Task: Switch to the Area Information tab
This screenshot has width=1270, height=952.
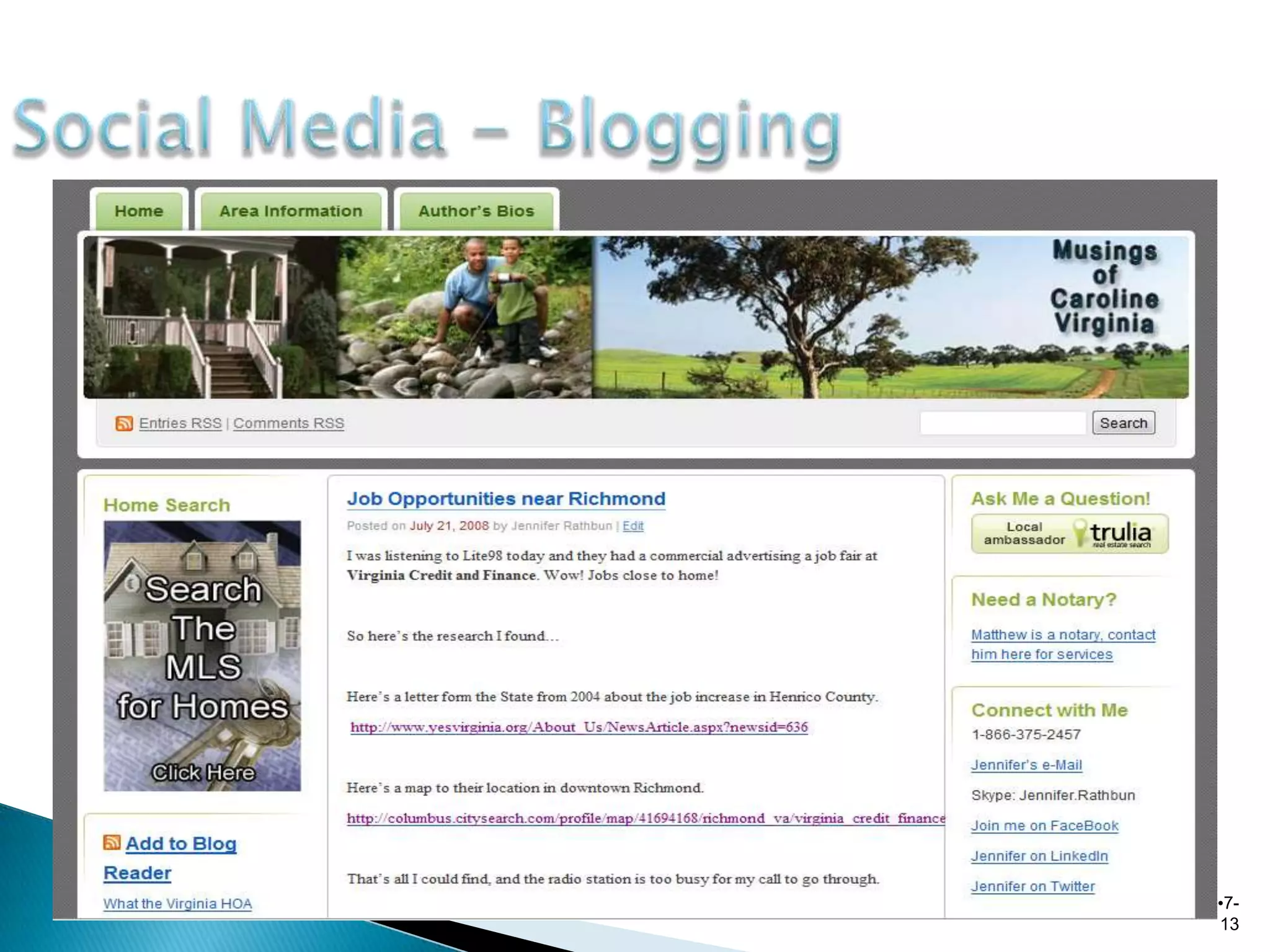Action: tap(290, 211)
